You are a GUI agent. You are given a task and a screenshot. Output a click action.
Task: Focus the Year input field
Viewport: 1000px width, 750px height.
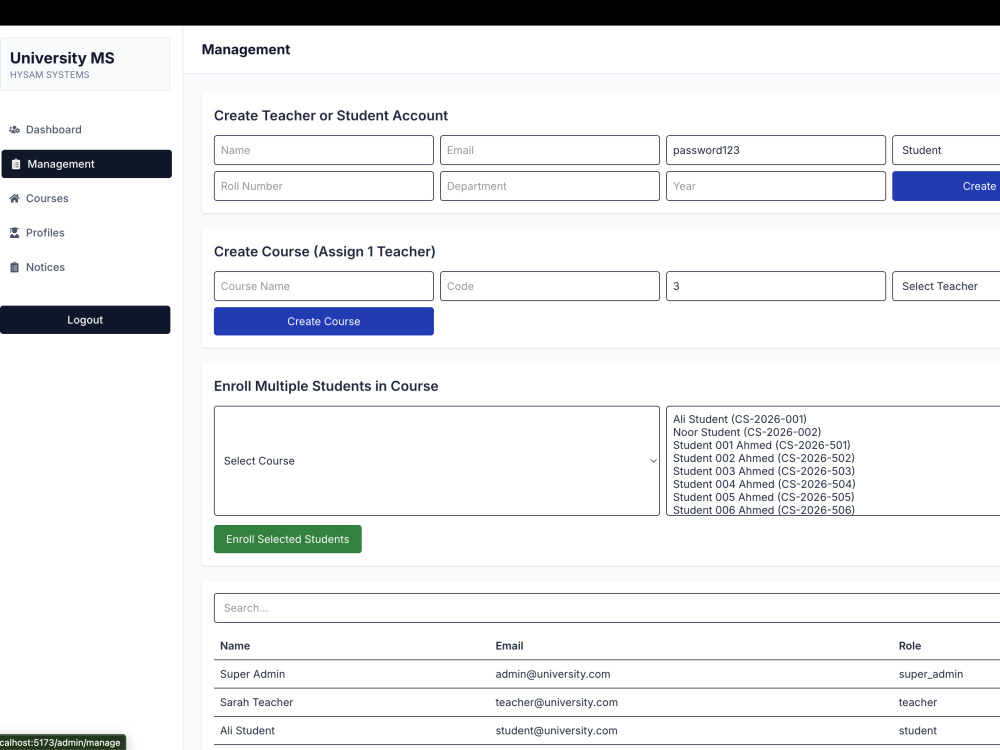coord(776,186)
